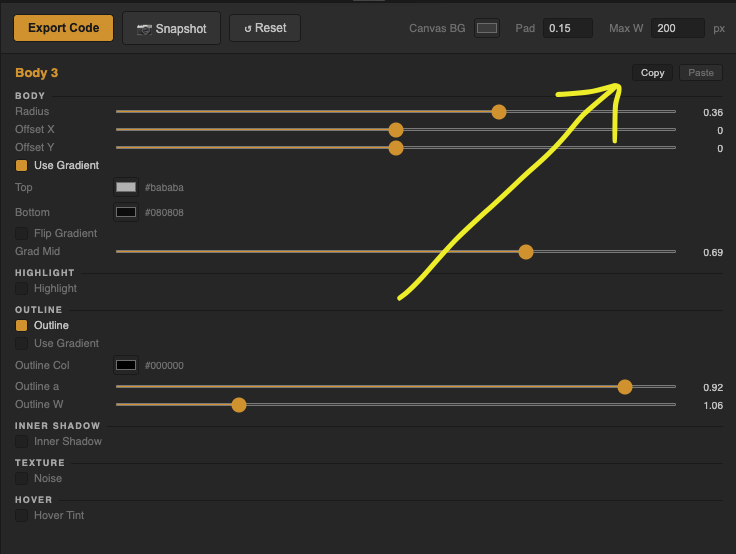This screenshot has width=736, height=554.
Task: Focus the Pad input field
Action: (567, 28)
